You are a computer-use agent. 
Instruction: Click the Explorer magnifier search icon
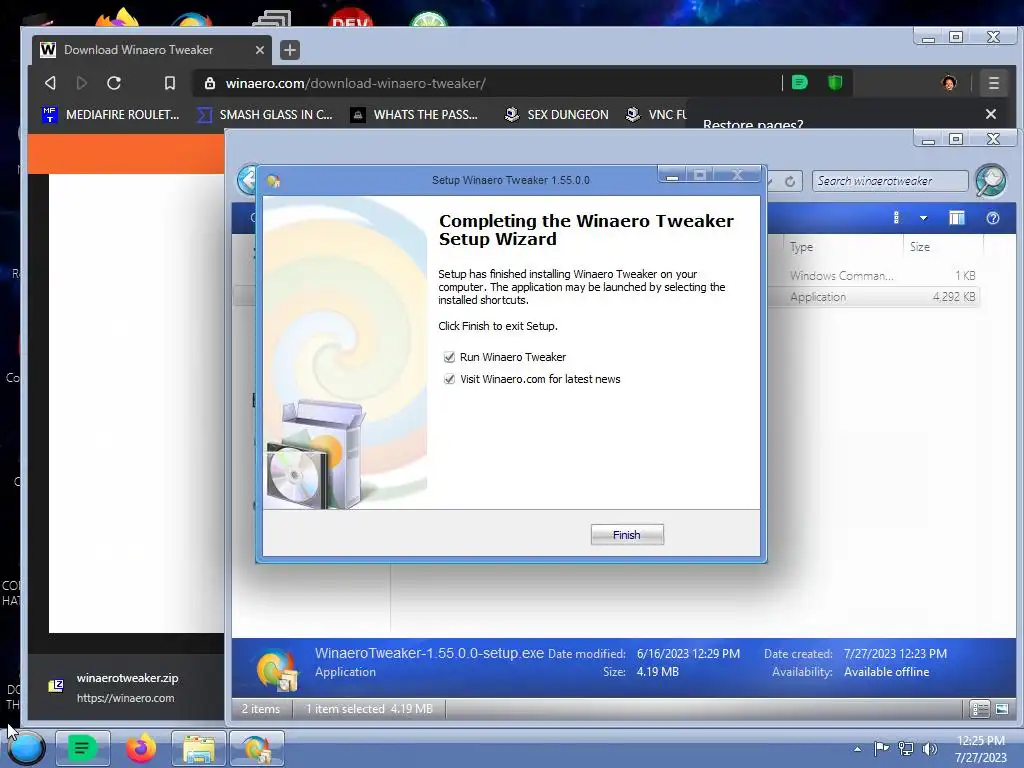tap(991, 180)
